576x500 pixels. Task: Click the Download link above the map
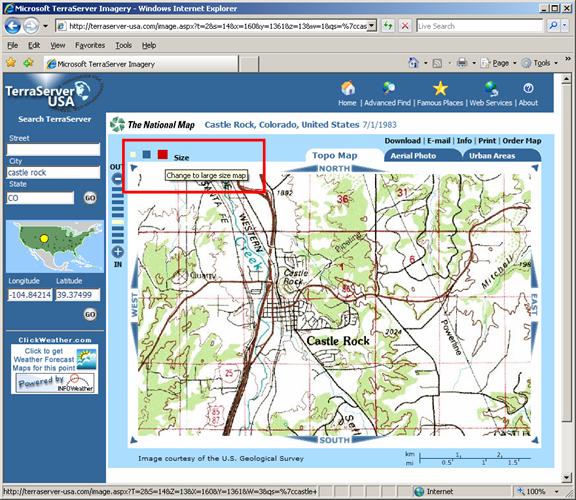pyautogui.click(x=403, y=141)
